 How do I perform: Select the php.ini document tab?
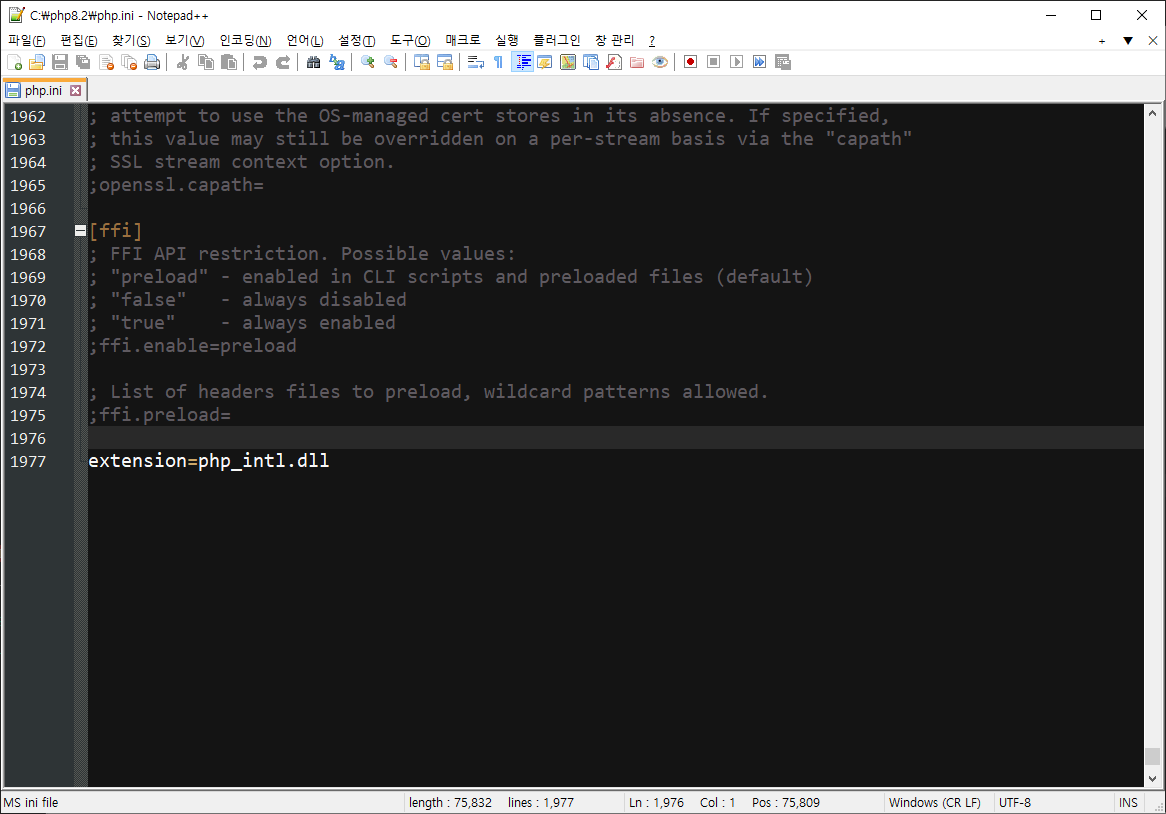click(43, 90)
